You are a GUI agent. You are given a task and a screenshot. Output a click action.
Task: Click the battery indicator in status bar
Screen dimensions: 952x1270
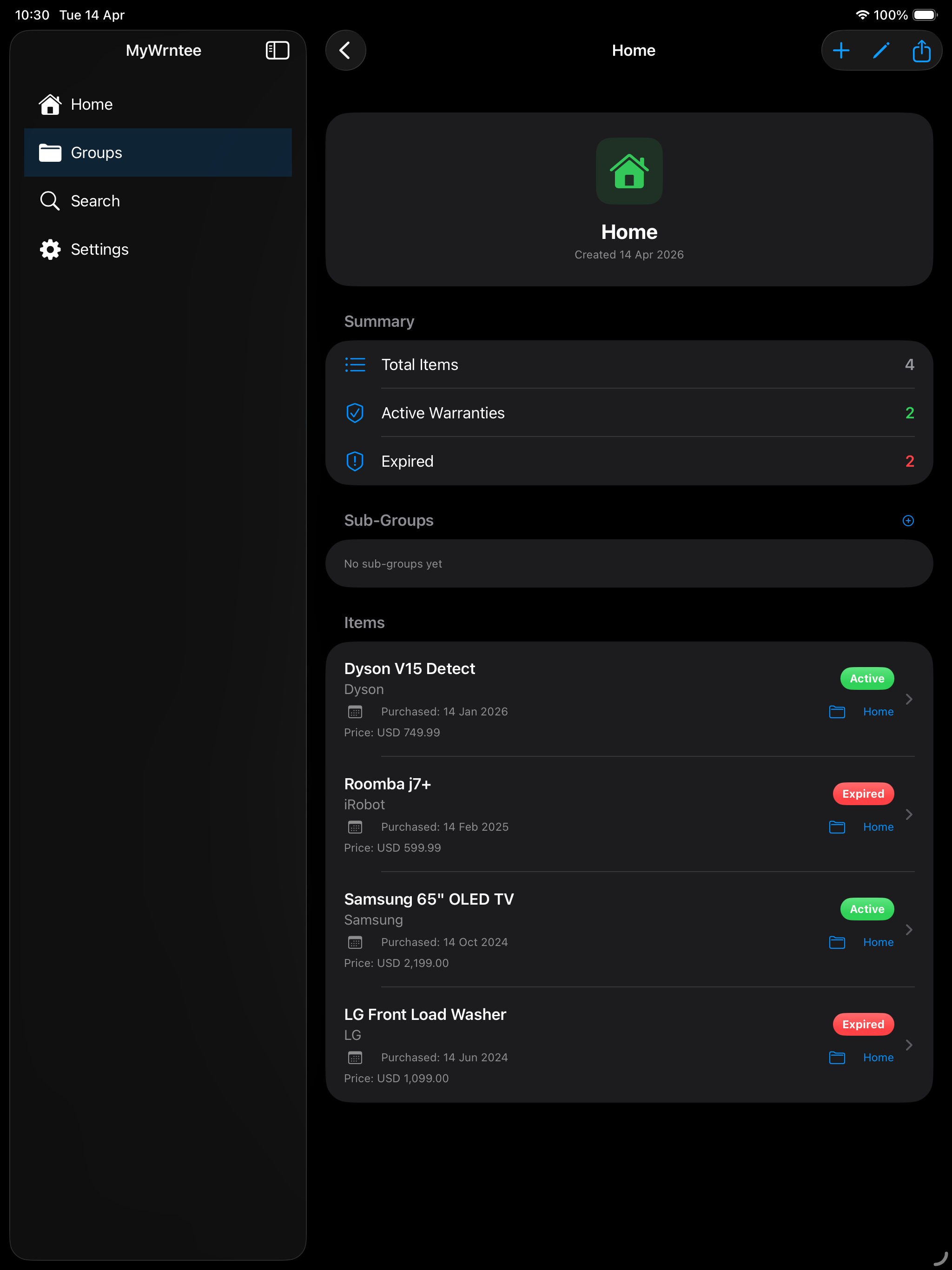925,15
